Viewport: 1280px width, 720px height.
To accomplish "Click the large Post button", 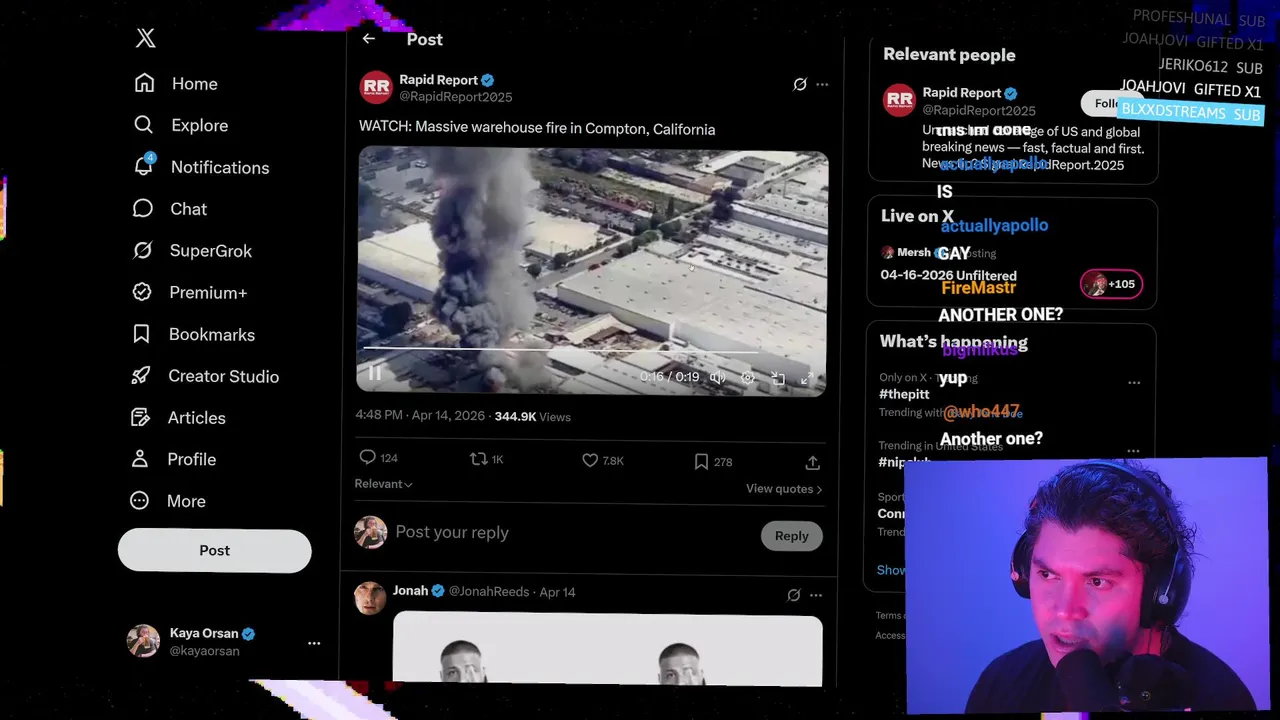I will click(x=215, y=551).
